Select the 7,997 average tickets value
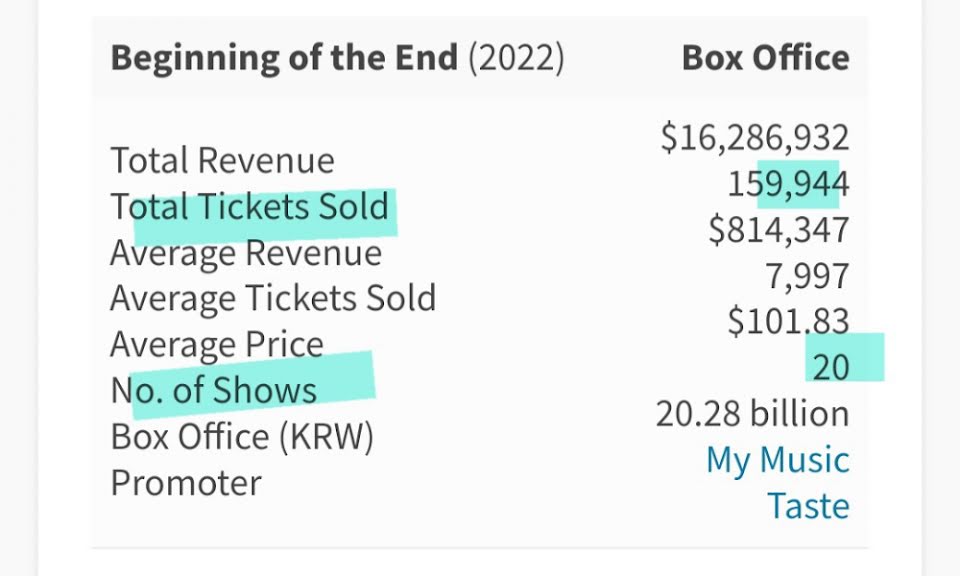This screenshot has height=576, width=960. click(807, 276)
